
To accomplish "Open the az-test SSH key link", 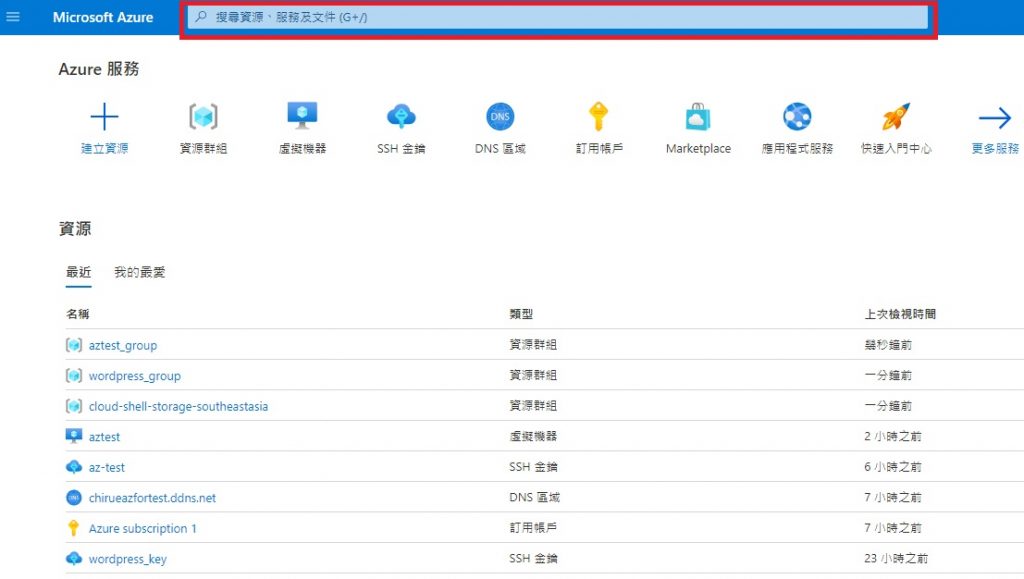I will 106,467.
